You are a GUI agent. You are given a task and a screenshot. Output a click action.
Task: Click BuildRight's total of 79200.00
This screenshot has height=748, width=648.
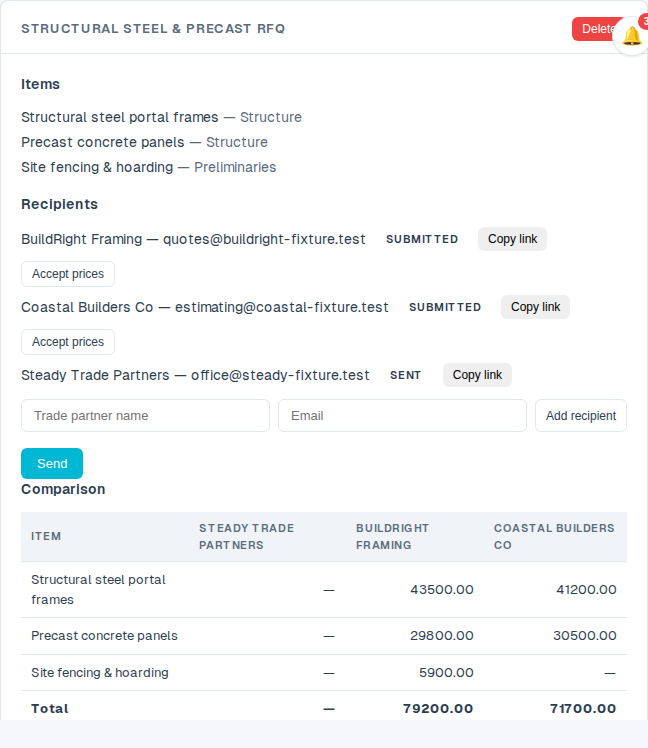coord(438,709)
